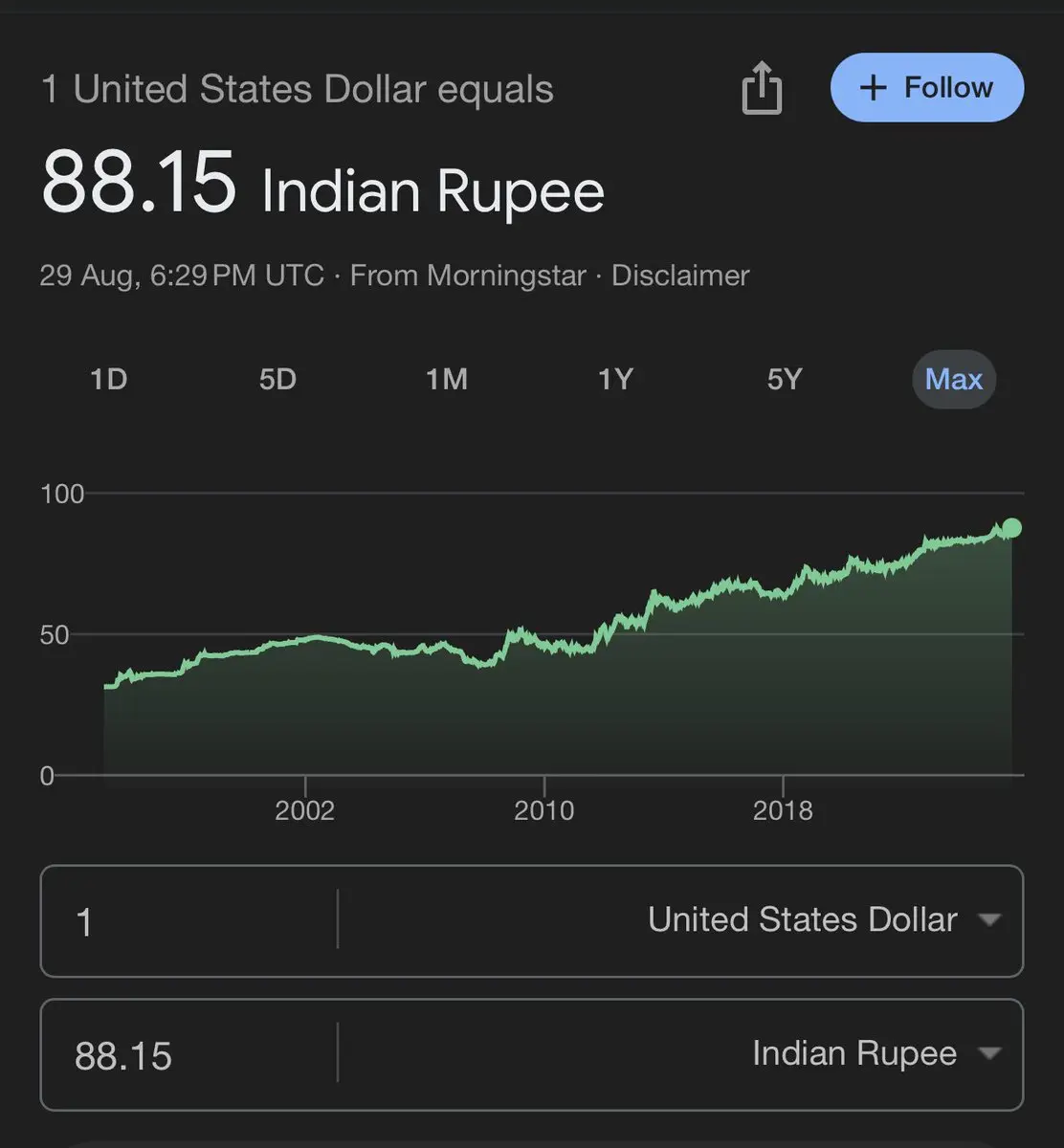Click the plus Follow button
Viewport: 1064px width, 1148px height.
coord(927,88)
